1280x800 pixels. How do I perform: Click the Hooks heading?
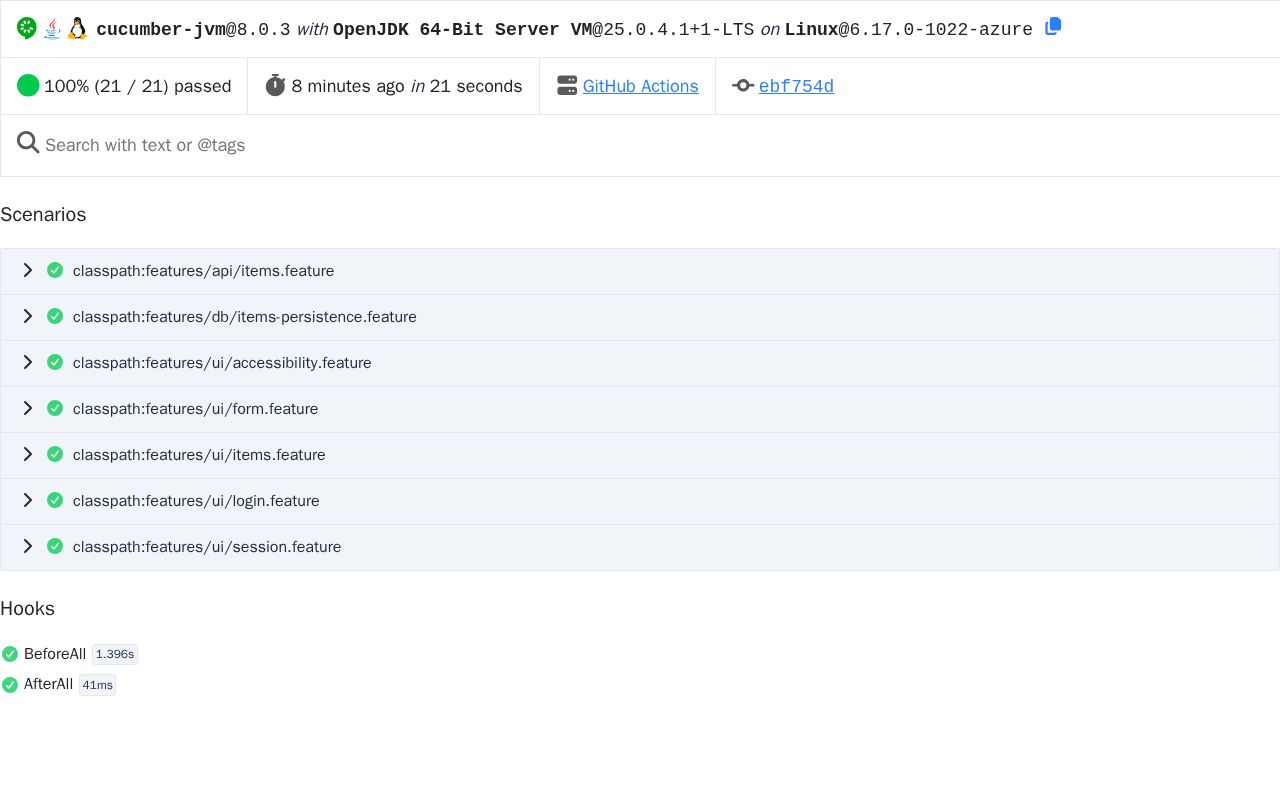[x=27, y=609]
